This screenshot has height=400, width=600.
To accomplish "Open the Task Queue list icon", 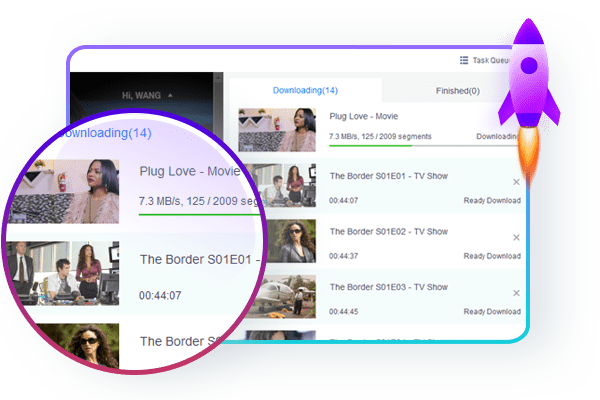I will (464, 60).
